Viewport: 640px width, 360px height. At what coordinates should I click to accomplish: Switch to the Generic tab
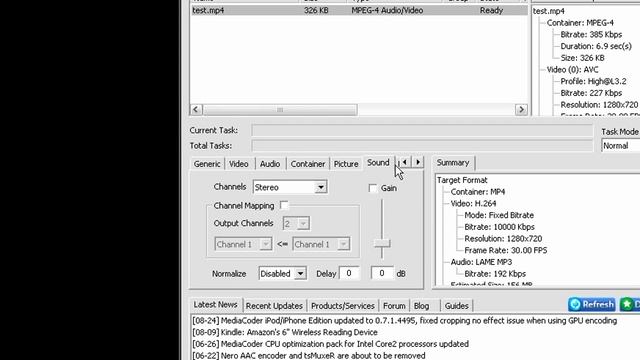(x=207, y=164)
